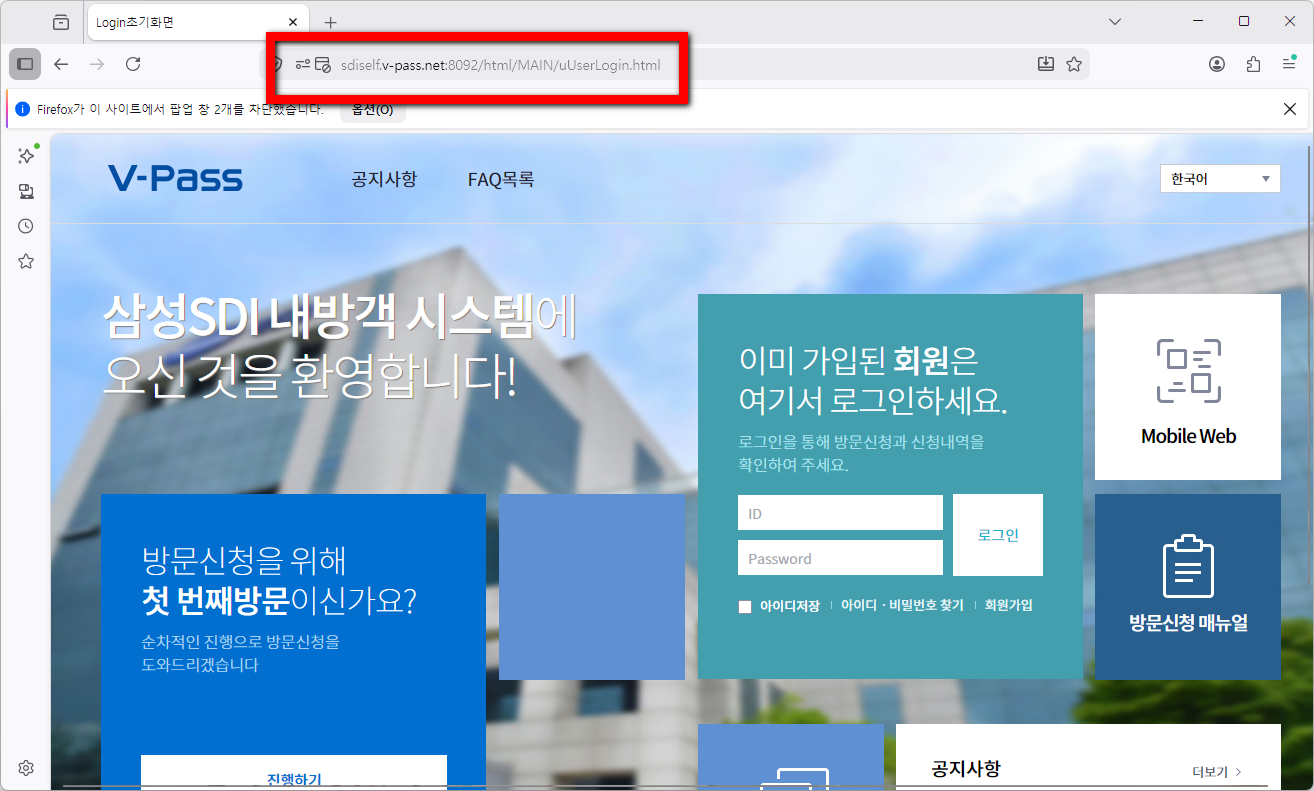Open the FAQ목록 menu
Screen dimensions: 1314x791
[x=501, y=180]
